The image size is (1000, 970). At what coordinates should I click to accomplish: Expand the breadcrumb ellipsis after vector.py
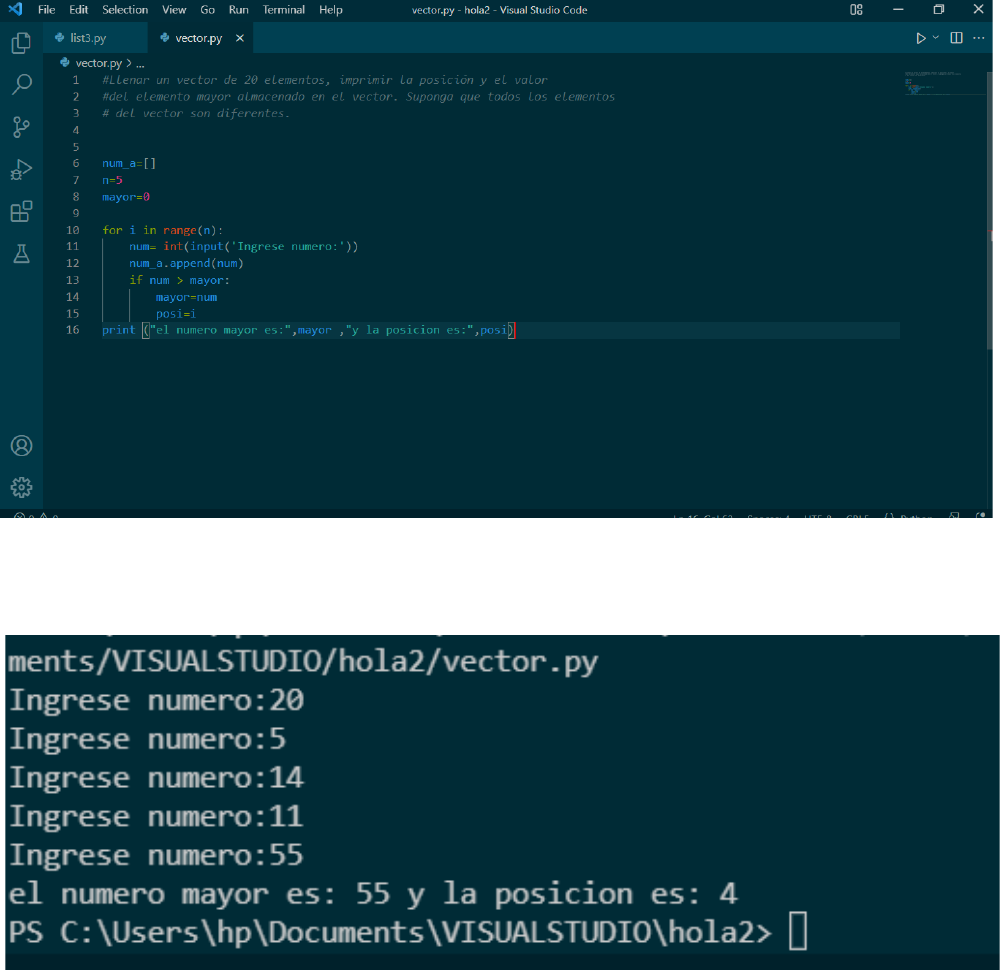pyautogui.click(x=140, y=63)
